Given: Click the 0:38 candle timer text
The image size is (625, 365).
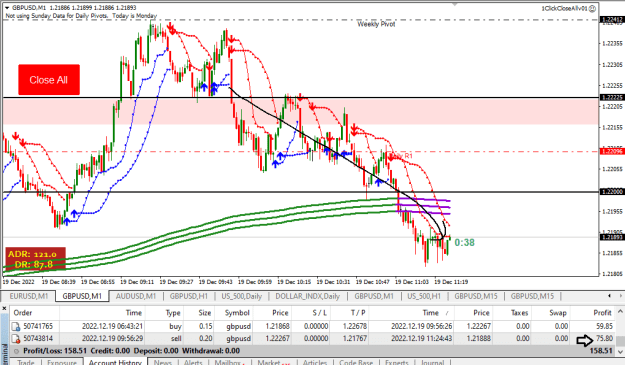Looking at the screenshot, I should [x=464, y=242].
